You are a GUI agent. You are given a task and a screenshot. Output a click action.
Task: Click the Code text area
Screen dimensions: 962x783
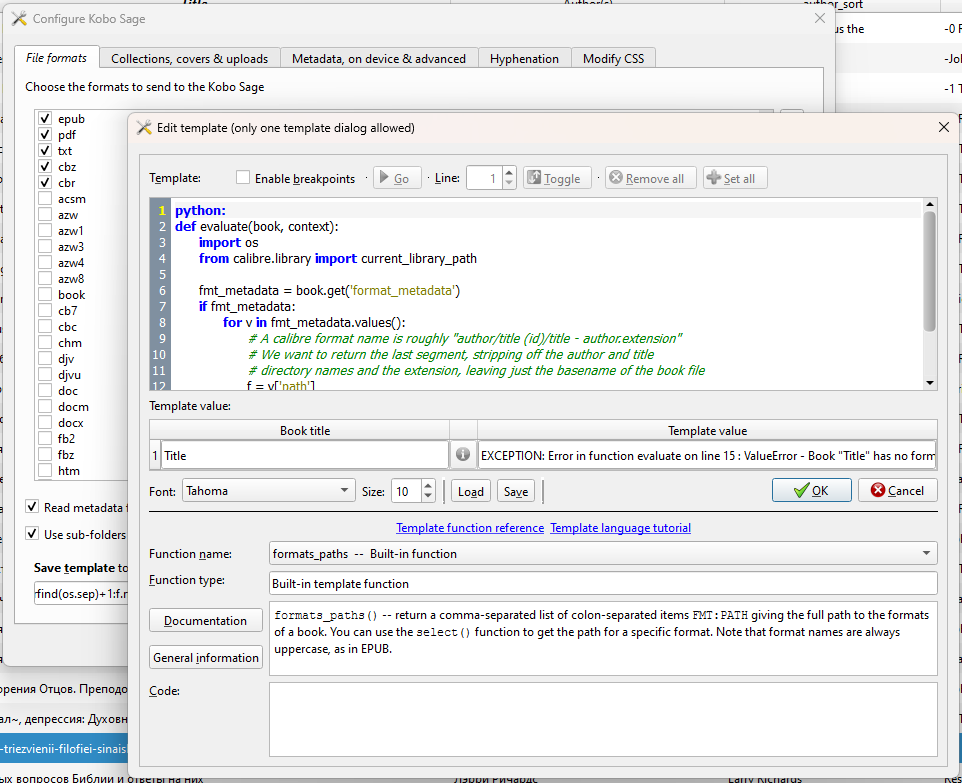[x=602, y=719]
